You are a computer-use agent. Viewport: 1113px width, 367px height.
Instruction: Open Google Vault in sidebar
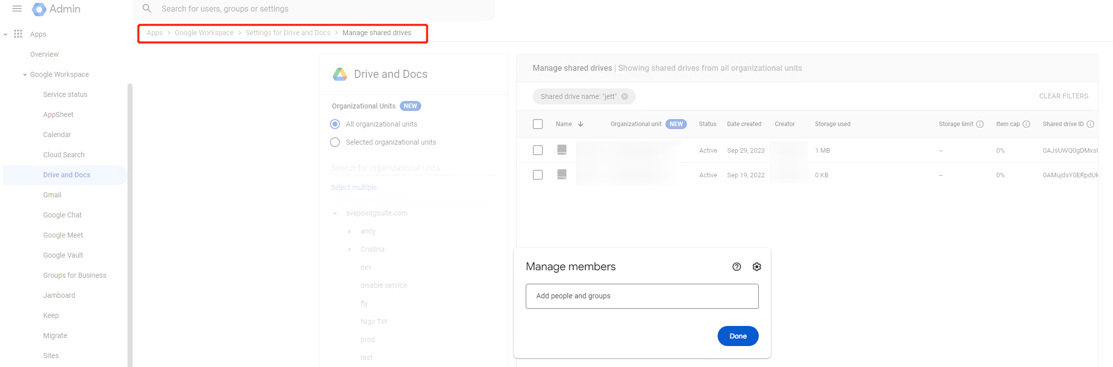click(63, 255)
